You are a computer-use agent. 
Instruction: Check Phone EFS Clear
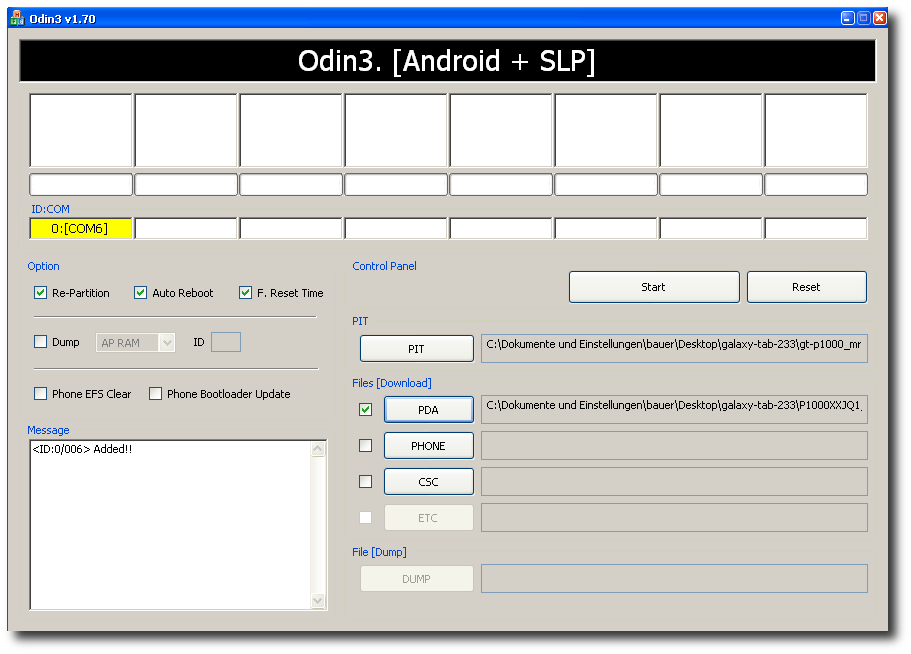coord(41,394)
